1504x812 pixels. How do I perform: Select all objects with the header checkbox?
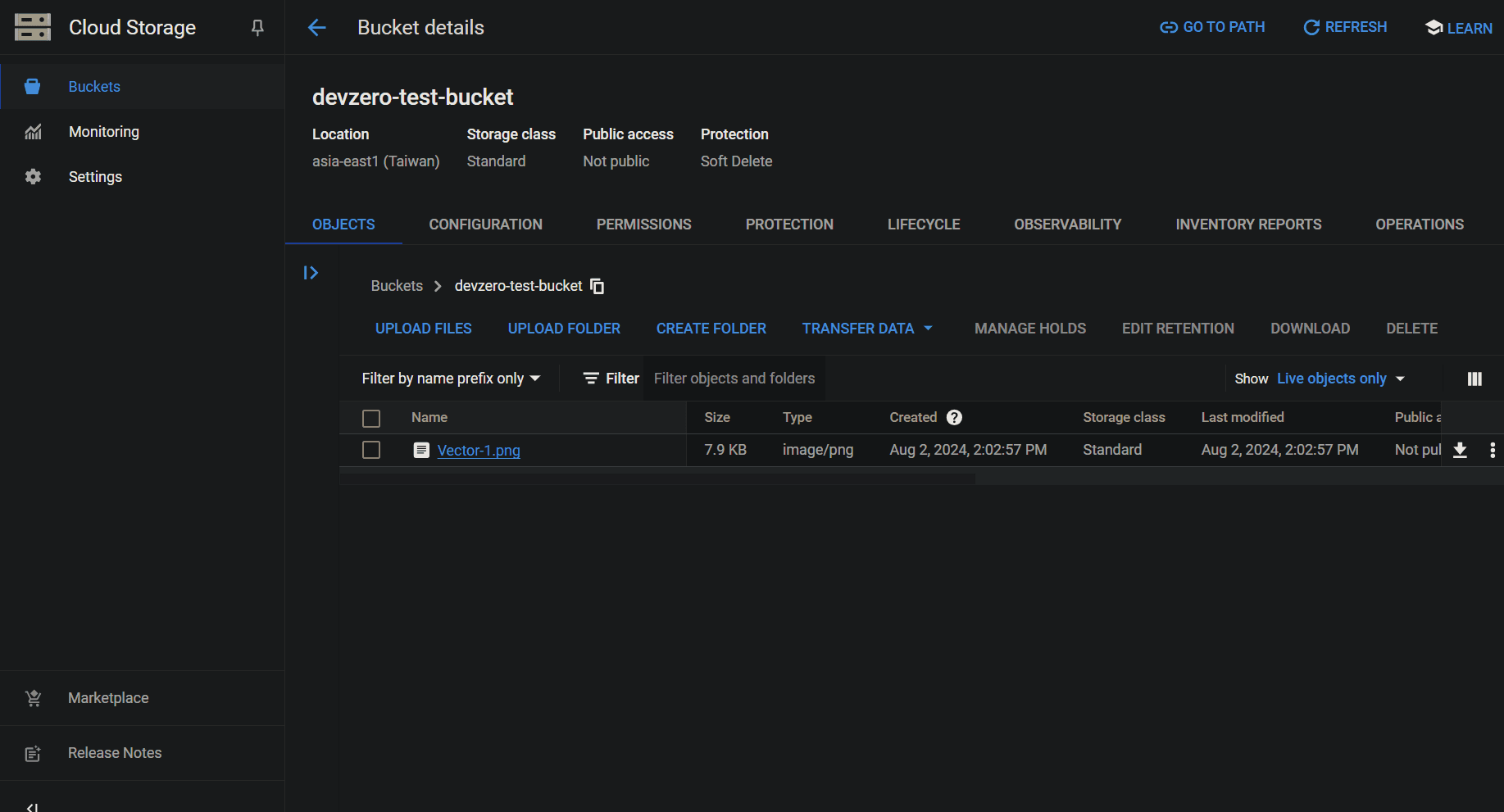[371, 419]
